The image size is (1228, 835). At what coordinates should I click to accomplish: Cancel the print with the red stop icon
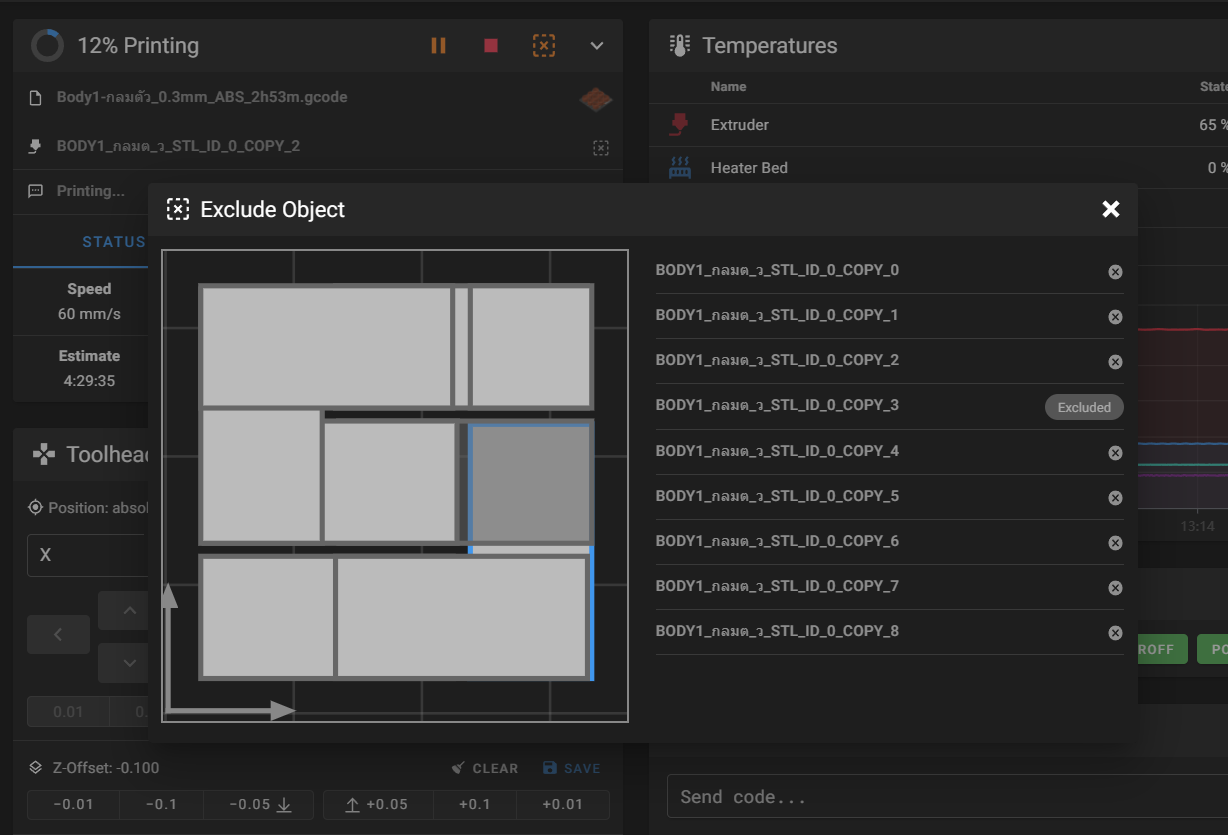pyautogui.click(x=490, y=46)
